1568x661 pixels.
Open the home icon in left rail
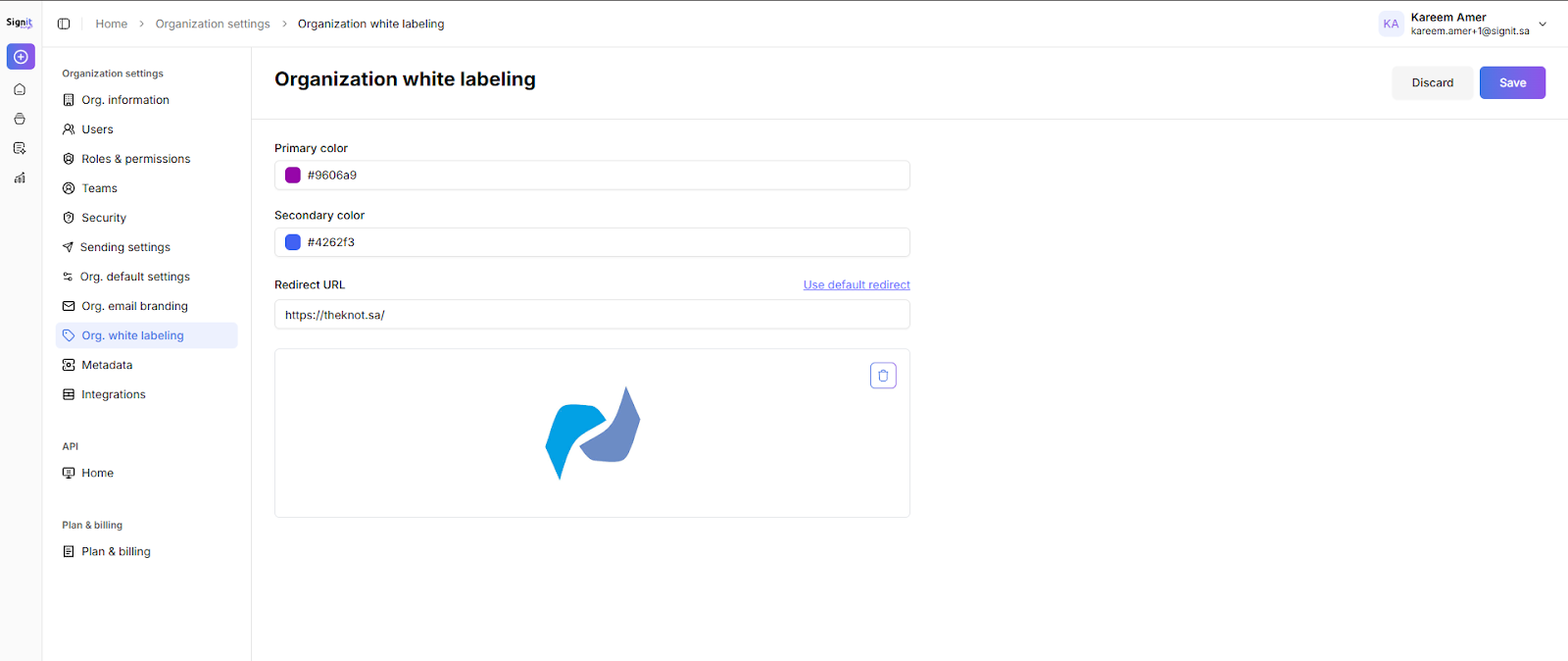tap(20, 89)
